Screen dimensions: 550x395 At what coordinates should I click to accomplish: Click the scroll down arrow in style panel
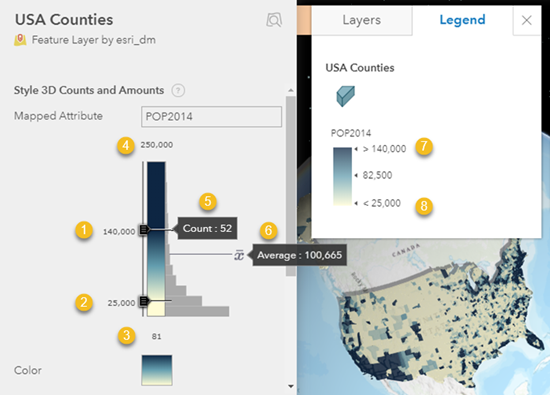tap(291, 386)
